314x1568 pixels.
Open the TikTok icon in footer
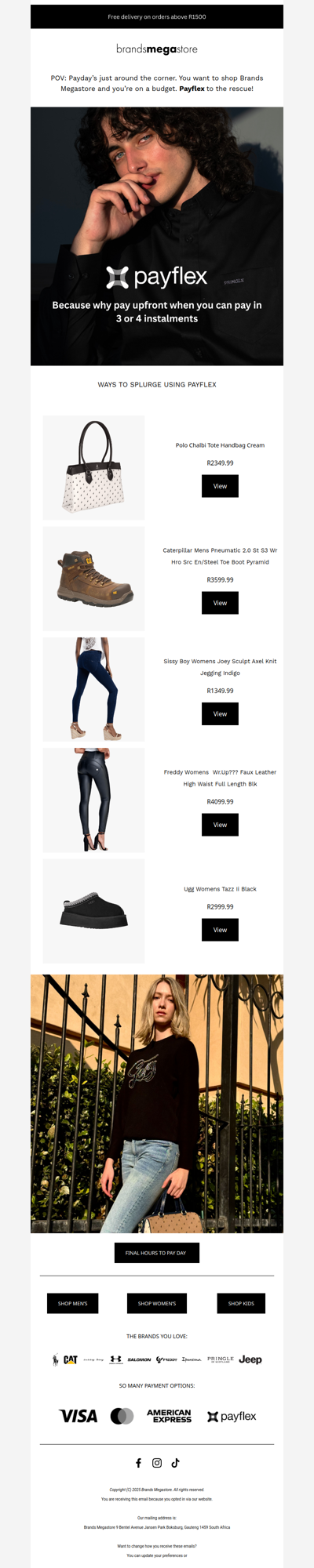[x=176, y=1463]
